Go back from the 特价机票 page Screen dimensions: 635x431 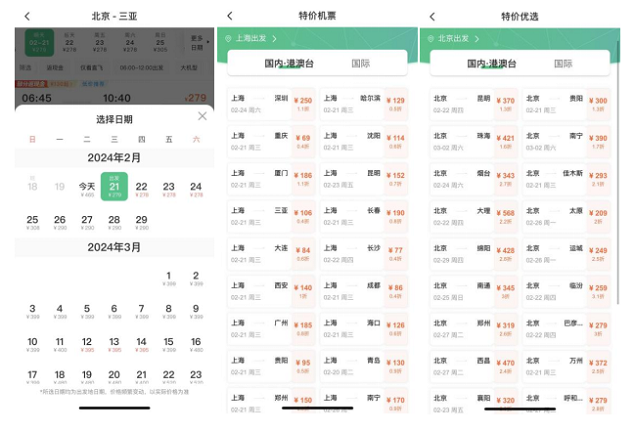[x=230, y=16]
